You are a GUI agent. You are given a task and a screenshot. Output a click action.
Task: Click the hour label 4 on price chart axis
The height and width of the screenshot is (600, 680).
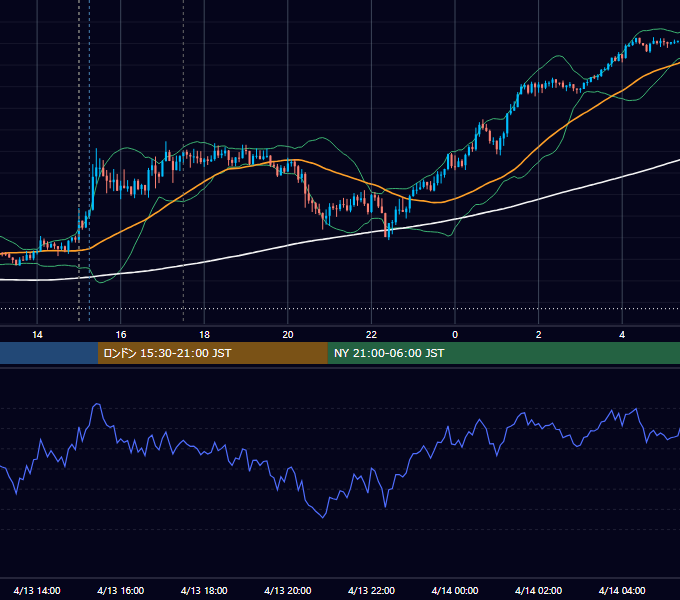click(x=622, y=335)
